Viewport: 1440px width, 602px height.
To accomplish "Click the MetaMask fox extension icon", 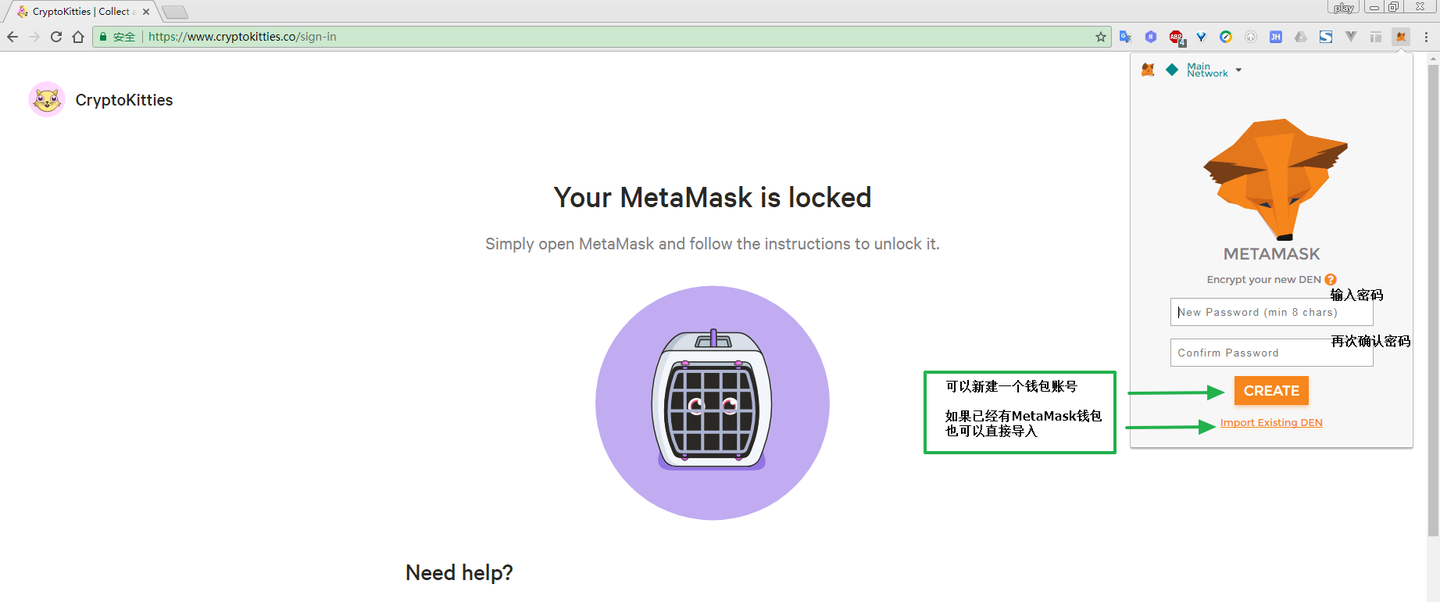I will pos(1400,37).
